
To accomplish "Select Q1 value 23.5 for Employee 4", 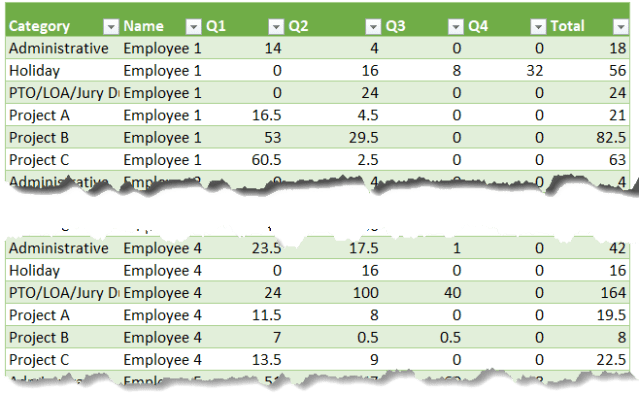I will (x=267, y=249).
